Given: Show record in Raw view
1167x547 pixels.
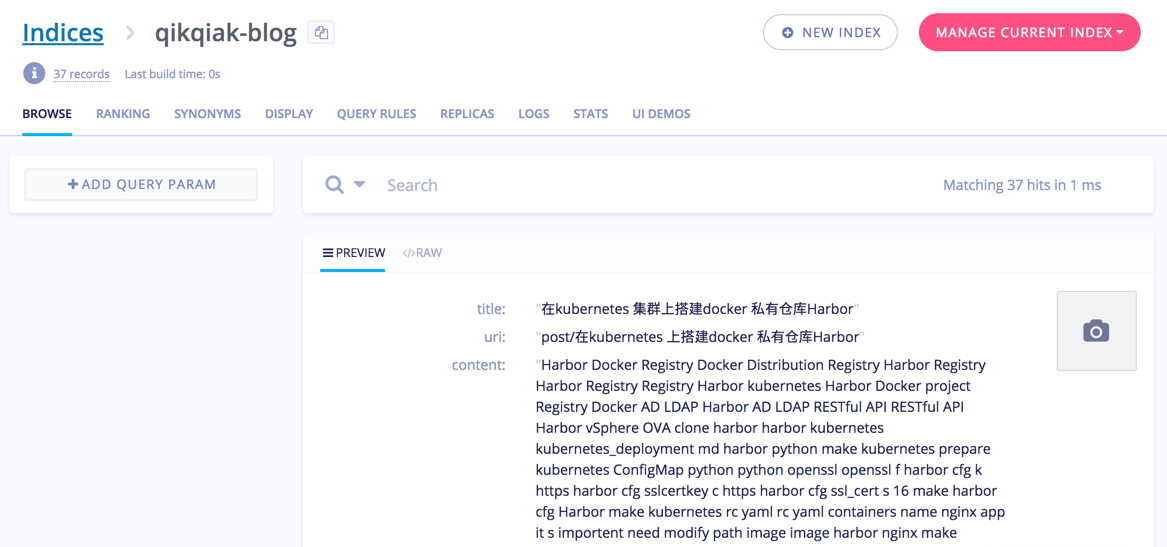Looking at the screenshot, I should pos(422,253).
